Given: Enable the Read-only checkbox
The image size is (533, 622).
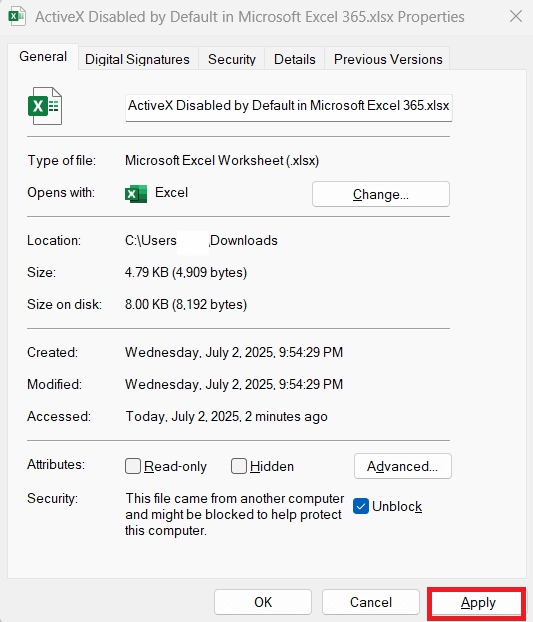Looking at the screenshot, I should [133, 466].
